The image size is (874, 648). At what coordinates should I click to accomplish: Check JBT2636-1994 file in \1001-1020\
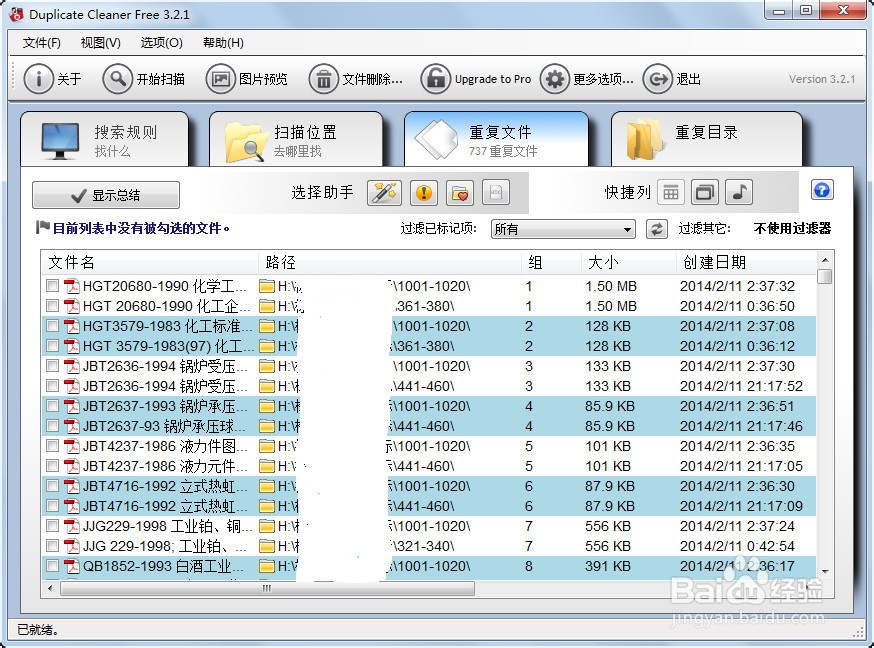[x=52, y=366]
